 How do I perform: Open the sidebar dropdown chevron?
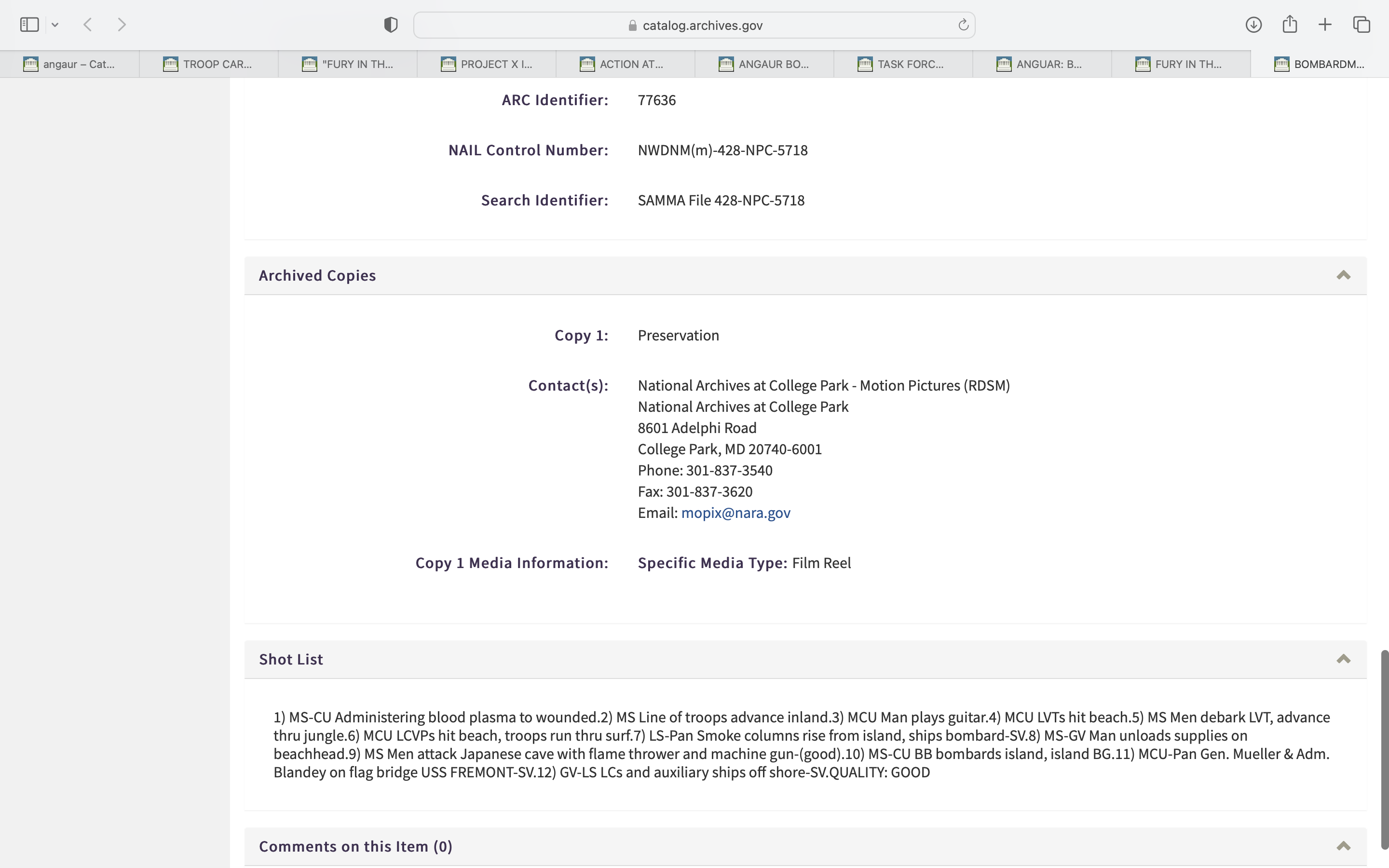(55, 25)
